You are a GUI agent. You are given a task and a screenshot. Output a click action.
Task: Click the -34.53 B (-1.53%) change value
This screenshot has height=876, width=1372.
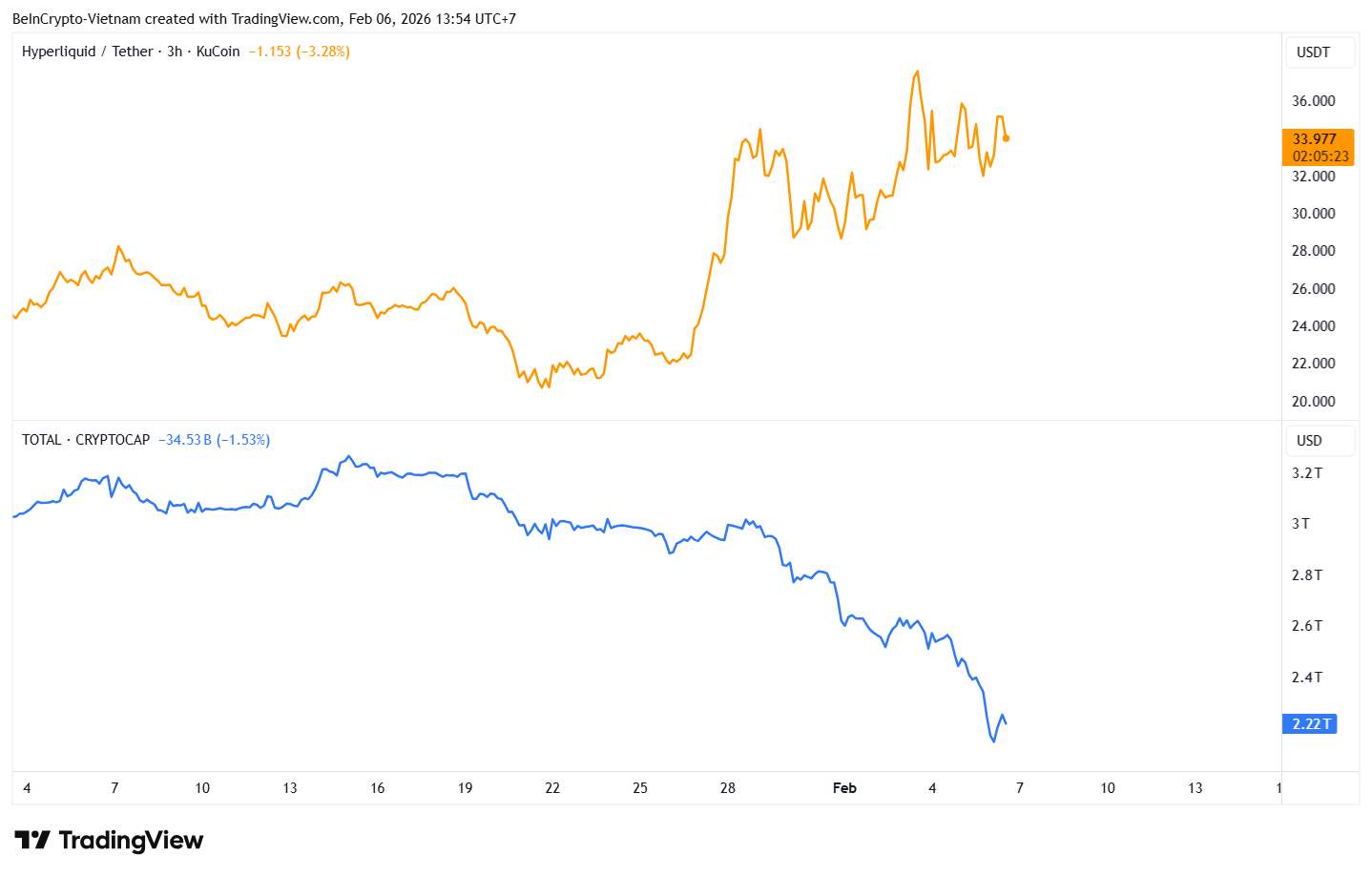tap(214, 440)
